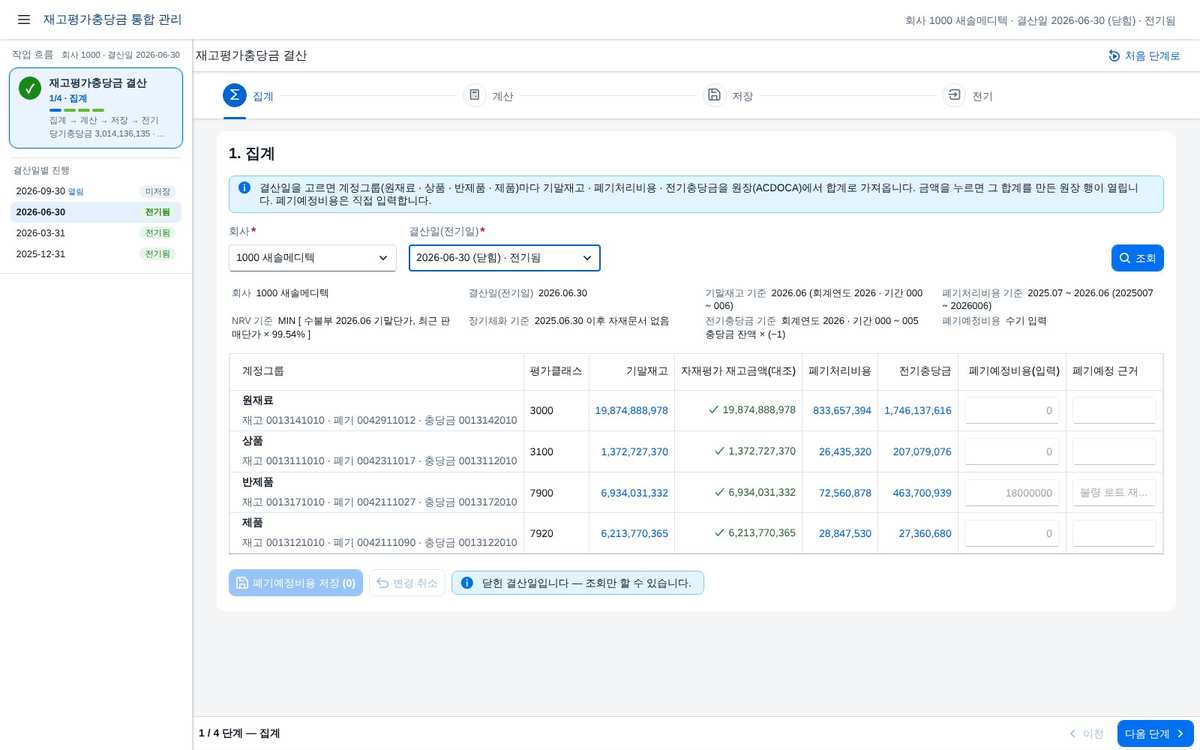Click 원재료 폐기예정비용 input field
This screenshot has height=750, width=1200.
(1012, 410)
